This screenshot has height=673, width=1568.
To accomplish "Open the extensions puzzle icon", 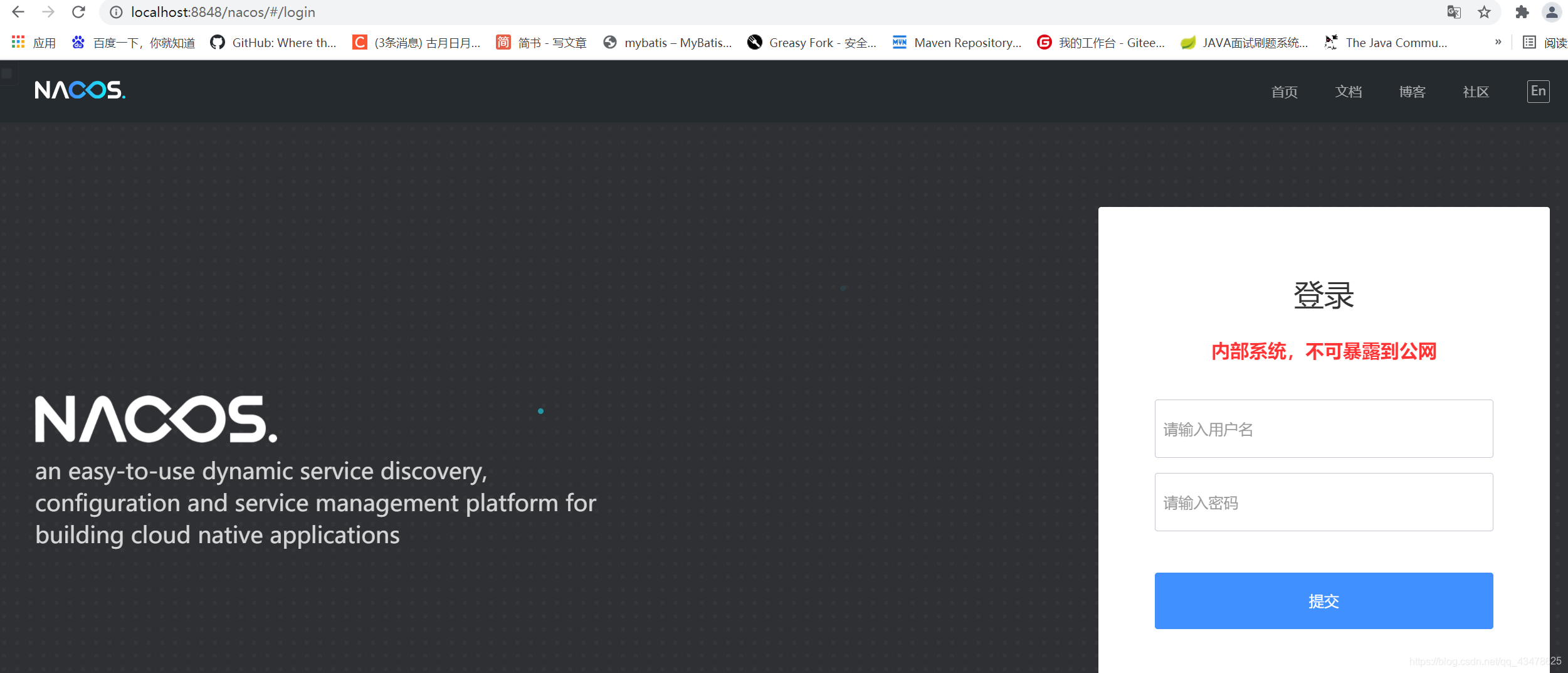I will coord(1522,12).
